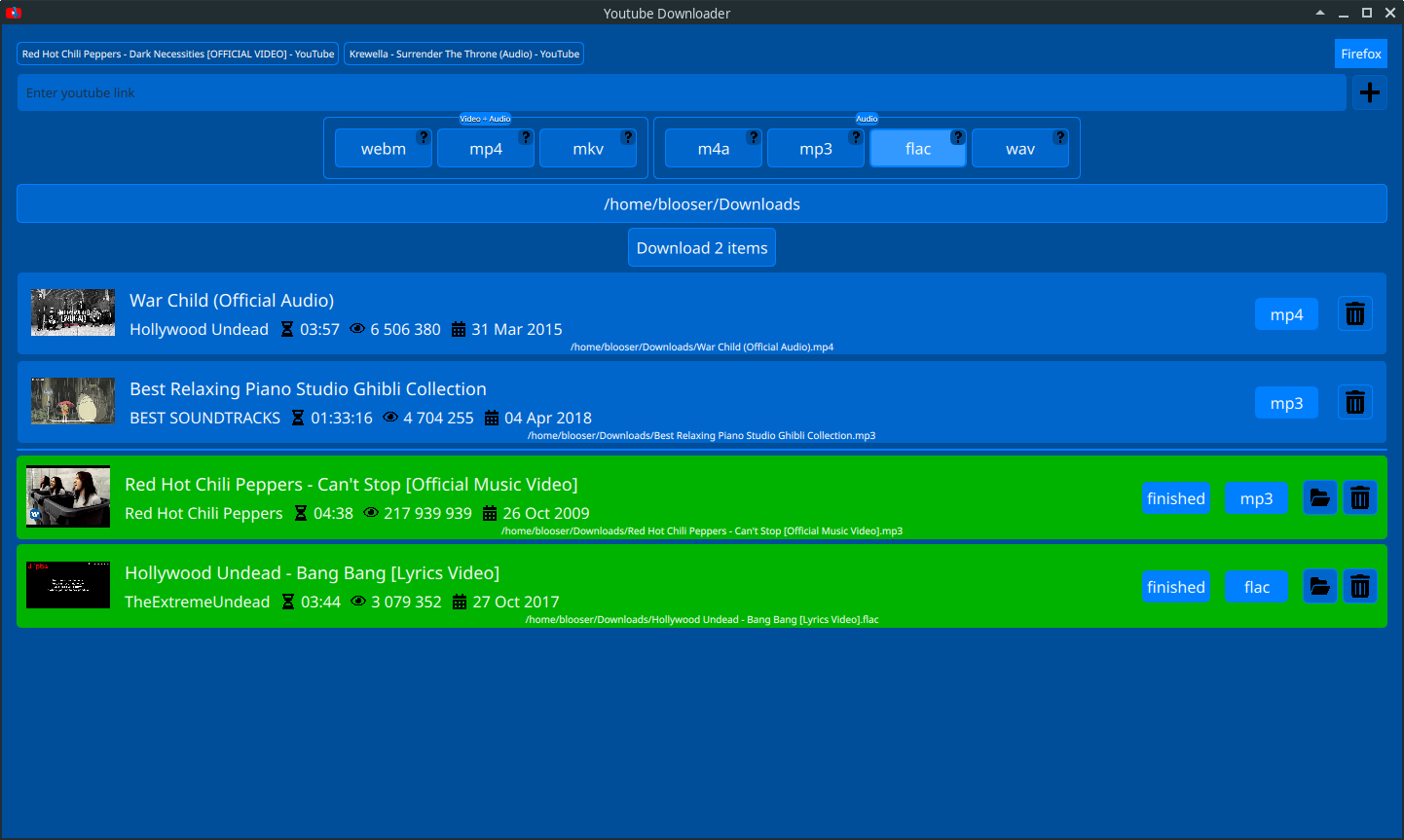Viewport: 1404px width, 840px height.
Task: Click the Firefox browser button
Action: click(1360, 55)
